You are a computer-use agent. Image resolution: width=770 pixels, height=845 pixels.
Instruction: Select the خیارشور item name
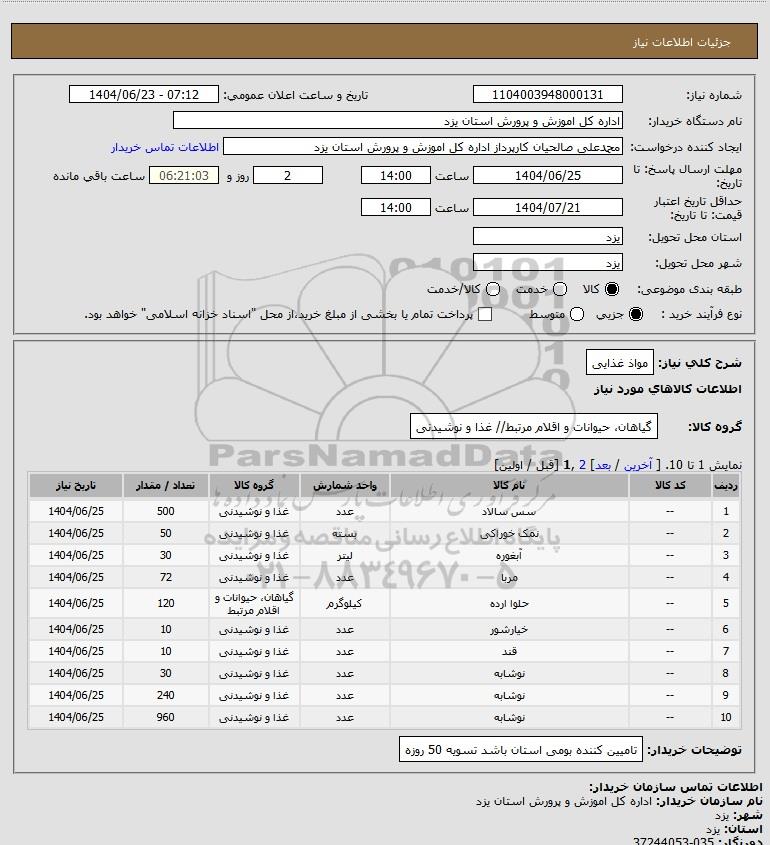[x=509, y=629]
